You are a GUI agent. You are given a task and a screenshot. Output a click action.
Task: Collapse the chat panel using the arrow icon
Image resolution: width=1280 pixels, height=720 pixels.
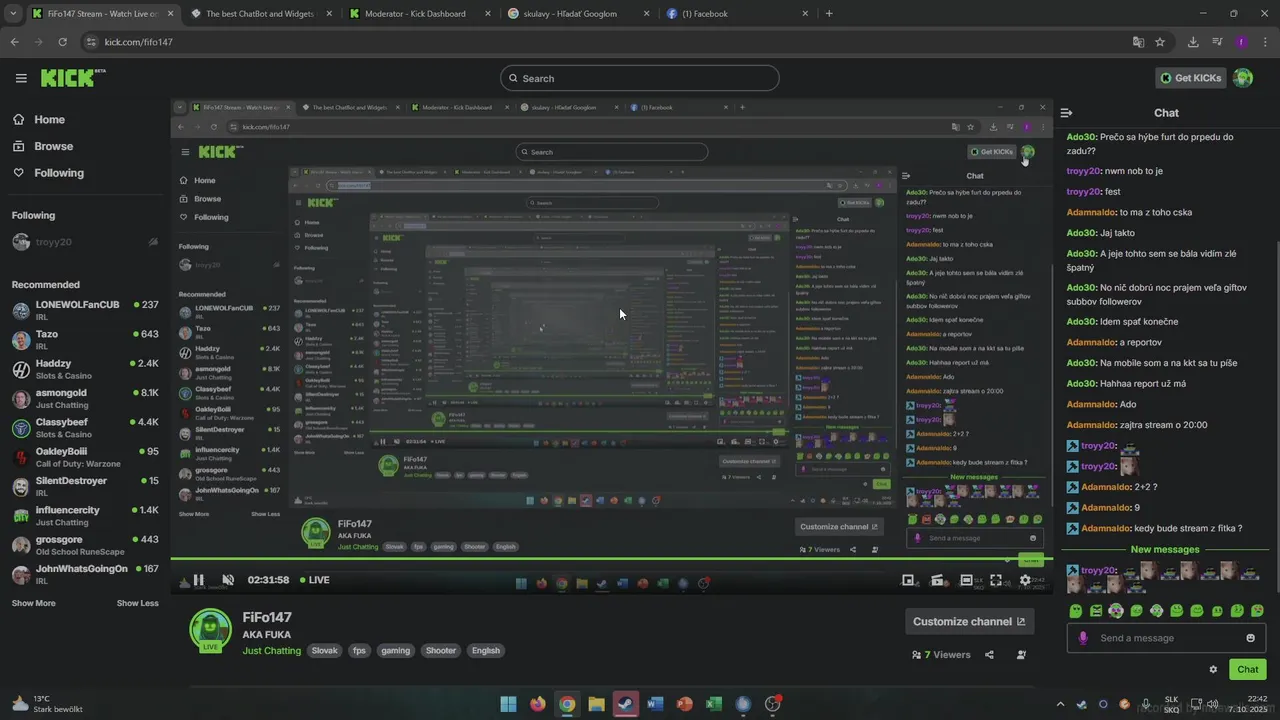point(1066,113)
